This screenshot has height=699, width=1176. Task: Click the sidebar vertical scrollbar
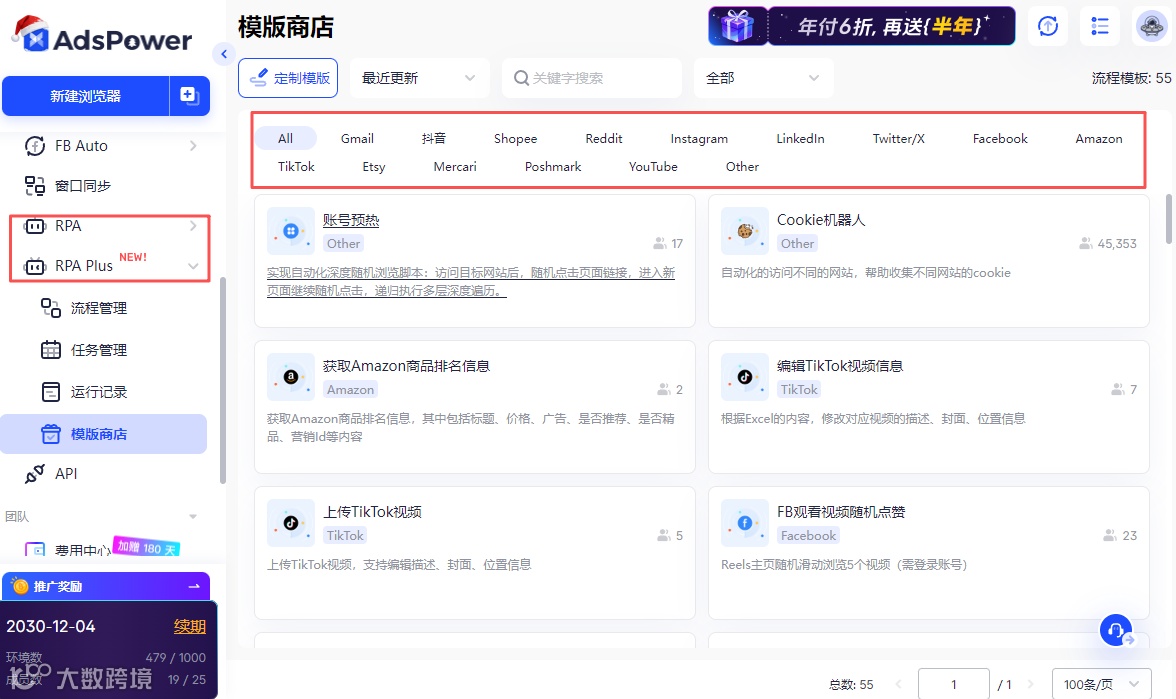[x=223, y=381]
